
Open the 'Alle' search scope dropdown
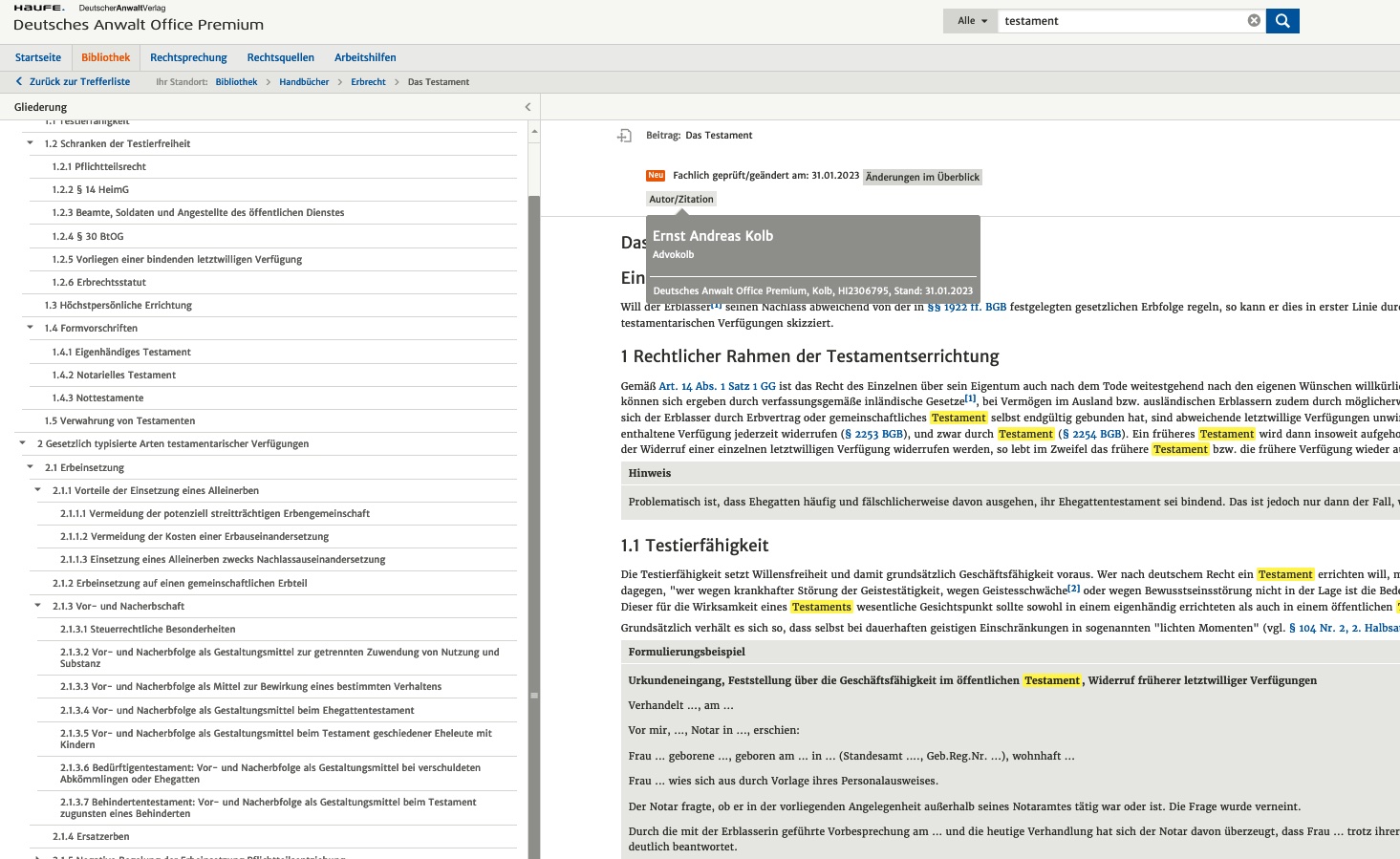[972, 20]
